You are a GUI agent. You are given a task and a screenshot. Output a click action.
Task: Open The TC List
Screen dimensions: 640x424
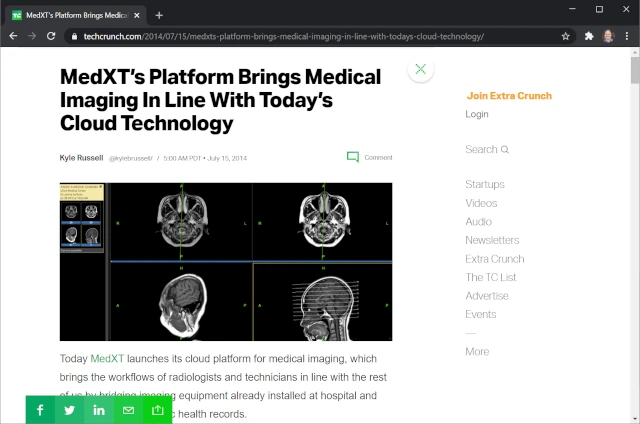(x=491, y=277)
